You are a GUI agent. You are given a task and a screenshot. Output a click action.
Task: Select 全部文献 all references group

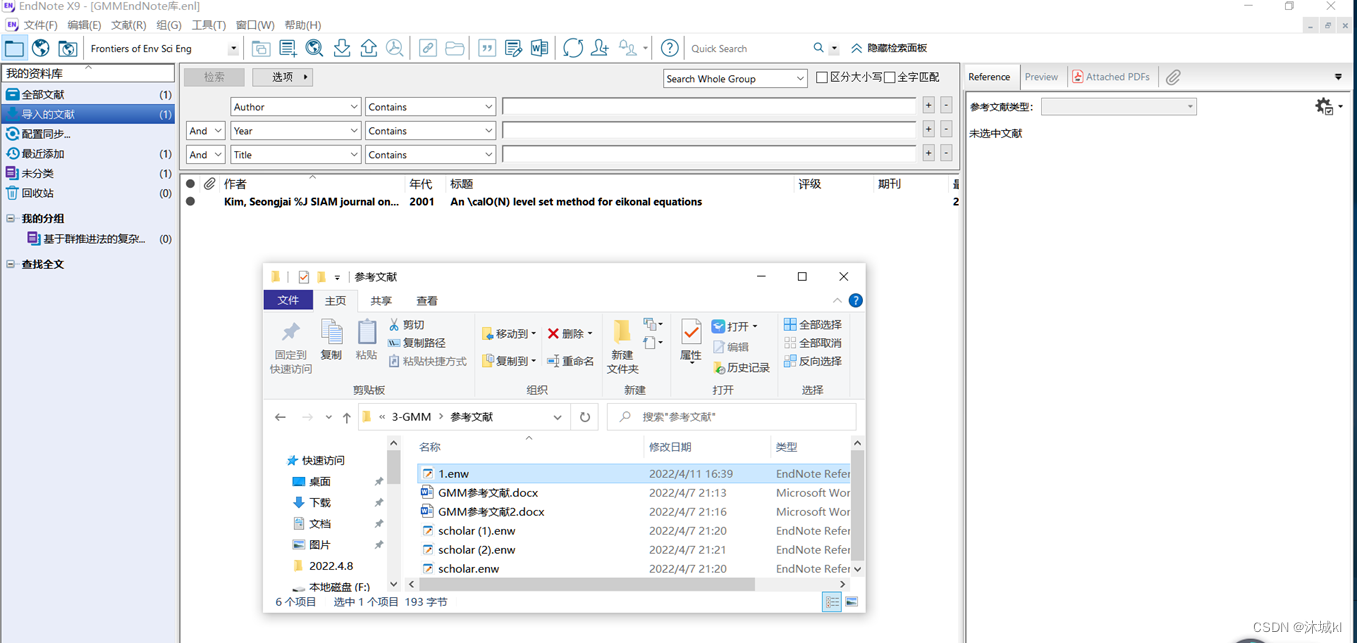click(x=88, y=94)
